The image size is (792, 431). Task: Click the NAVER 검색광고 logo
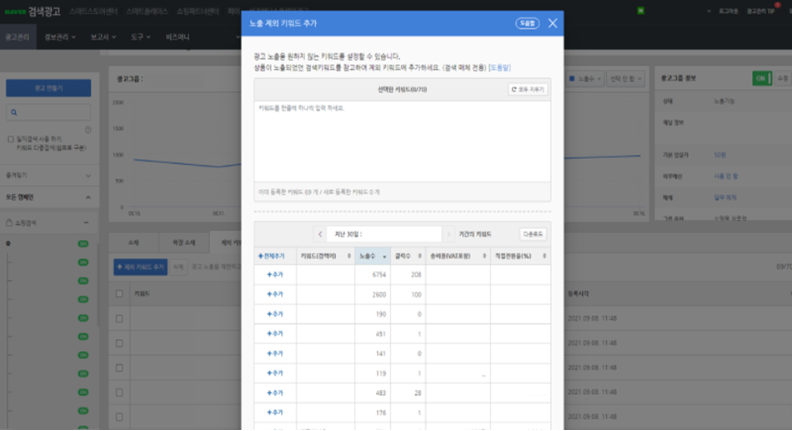[32, 11]
